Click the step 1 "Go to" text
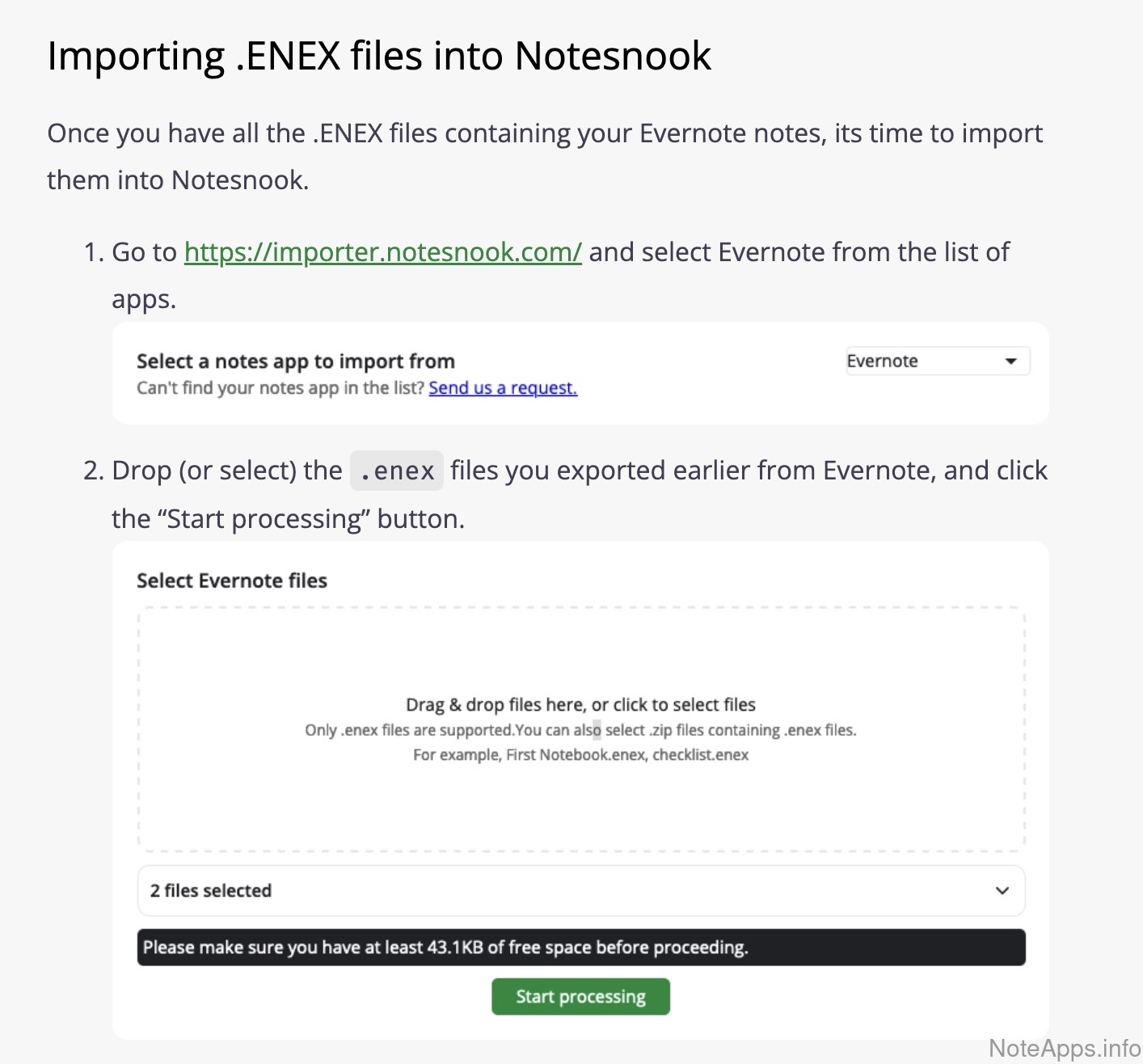The image size is (1143, 1064). pos(144,252)
